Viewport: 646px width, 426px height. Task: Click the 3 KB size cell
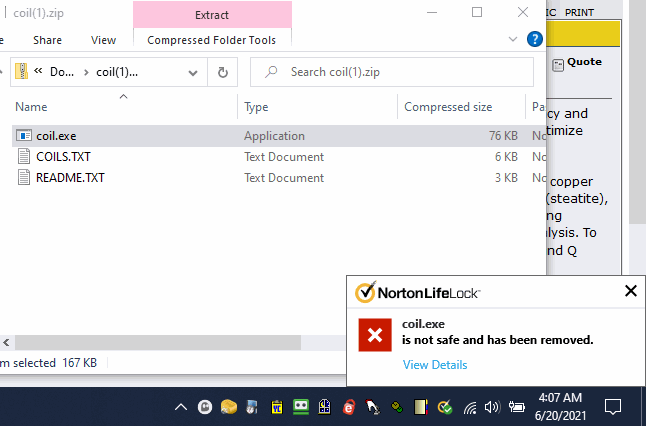point(506,178)
